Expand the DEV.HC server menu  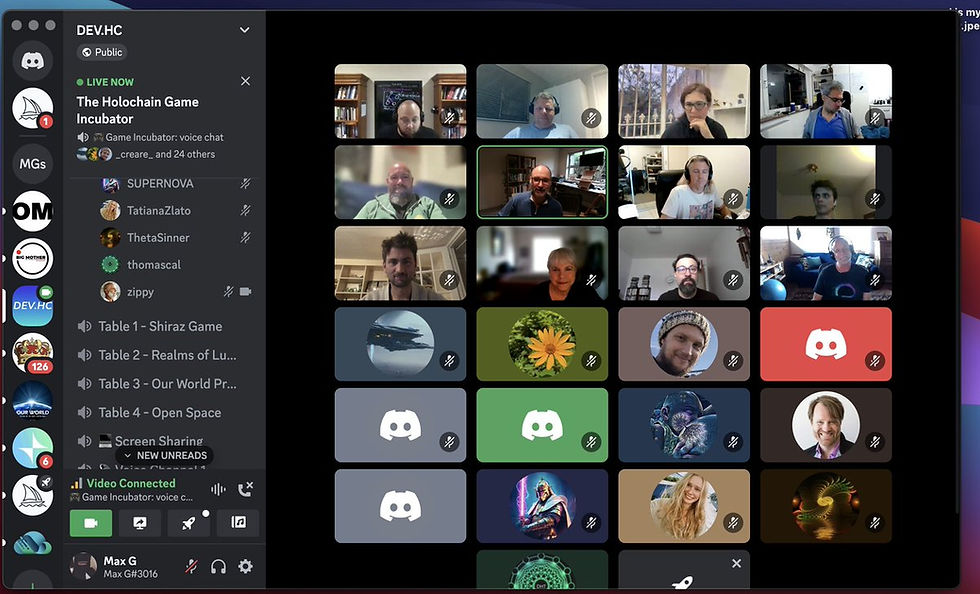point(244,30)
